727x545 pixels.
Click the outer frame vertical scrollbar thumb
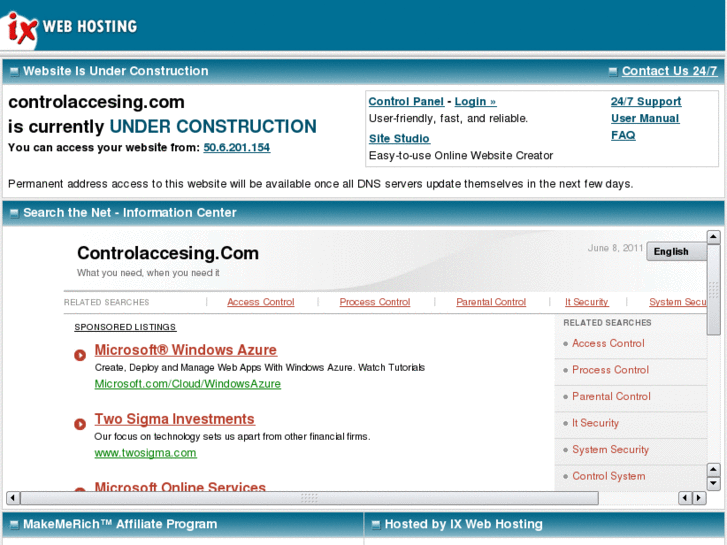click(x=713, y=289)
